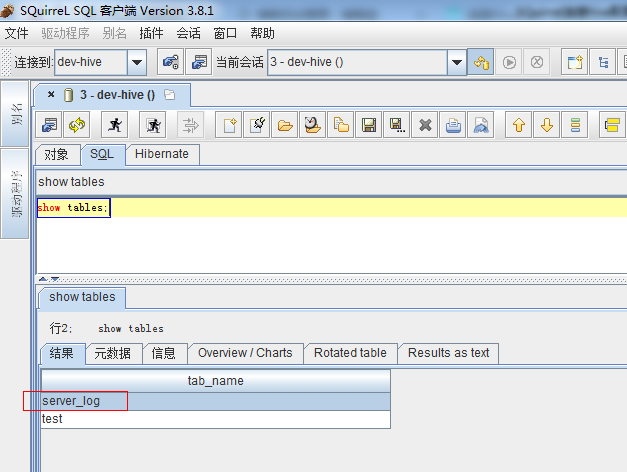Viewport: 627px width, 472px height.
Task: Click the disabled play circle icon in main toolbar
Action: tap(509, 62)
